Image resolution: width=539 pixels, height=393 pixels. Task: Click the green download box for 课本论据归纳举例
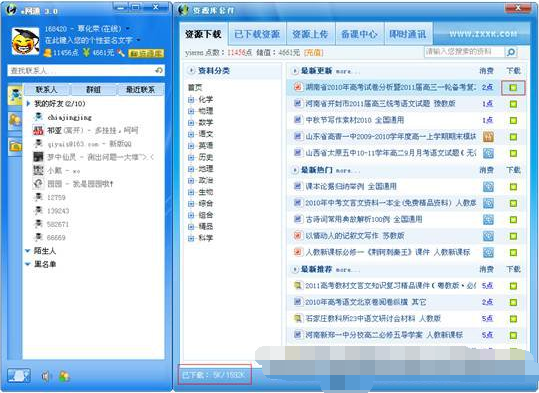coord(513,187)
